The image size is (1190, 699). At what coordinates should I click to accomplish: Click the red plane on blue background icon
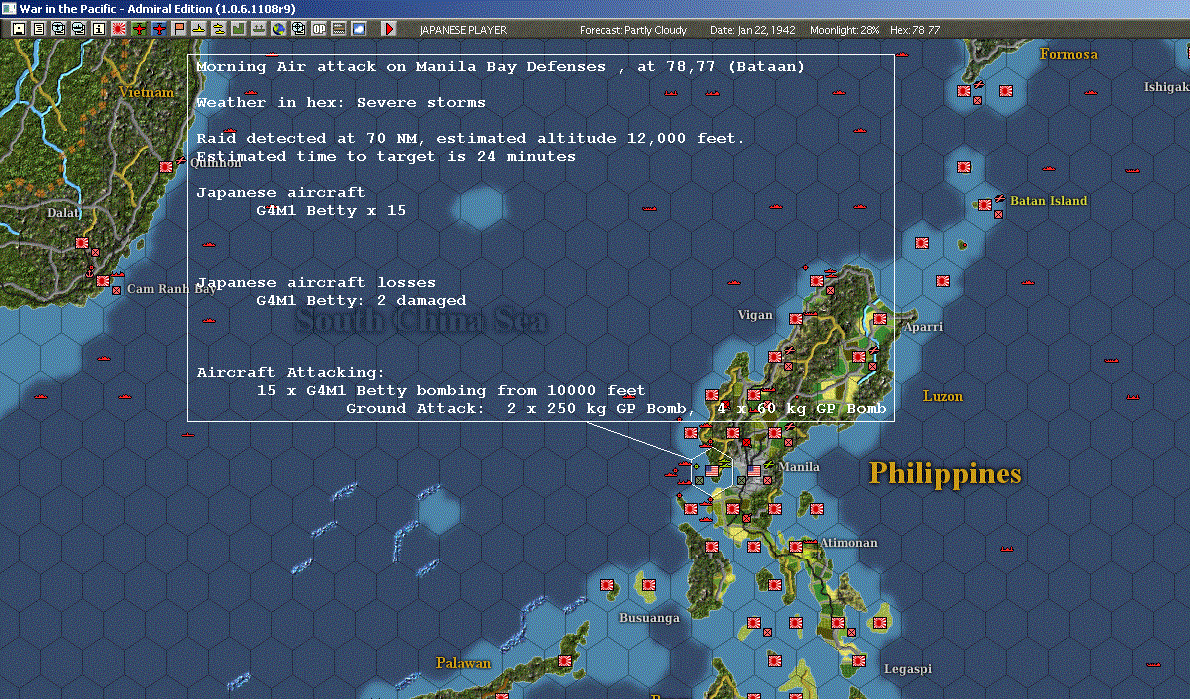pyautogui.click(x=159, y=29)
